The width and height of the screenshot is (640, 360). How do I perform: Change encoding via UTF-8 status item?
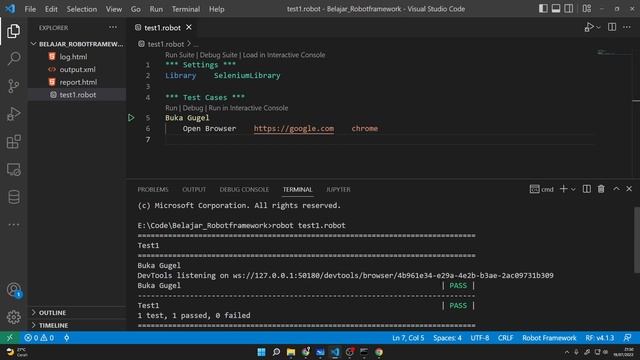pyautogui.click(x=480, y=338)
